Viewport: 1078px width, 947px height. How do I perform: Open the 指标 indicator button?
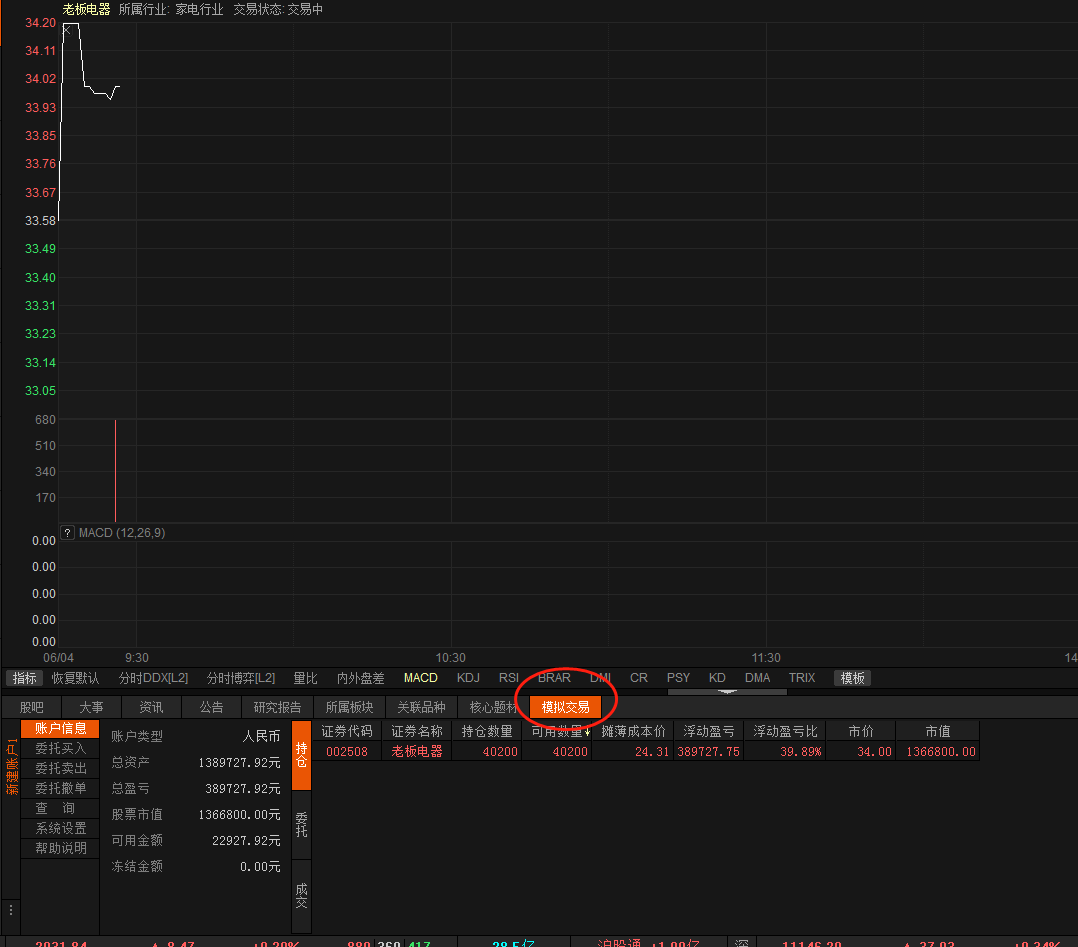point(24,678)
